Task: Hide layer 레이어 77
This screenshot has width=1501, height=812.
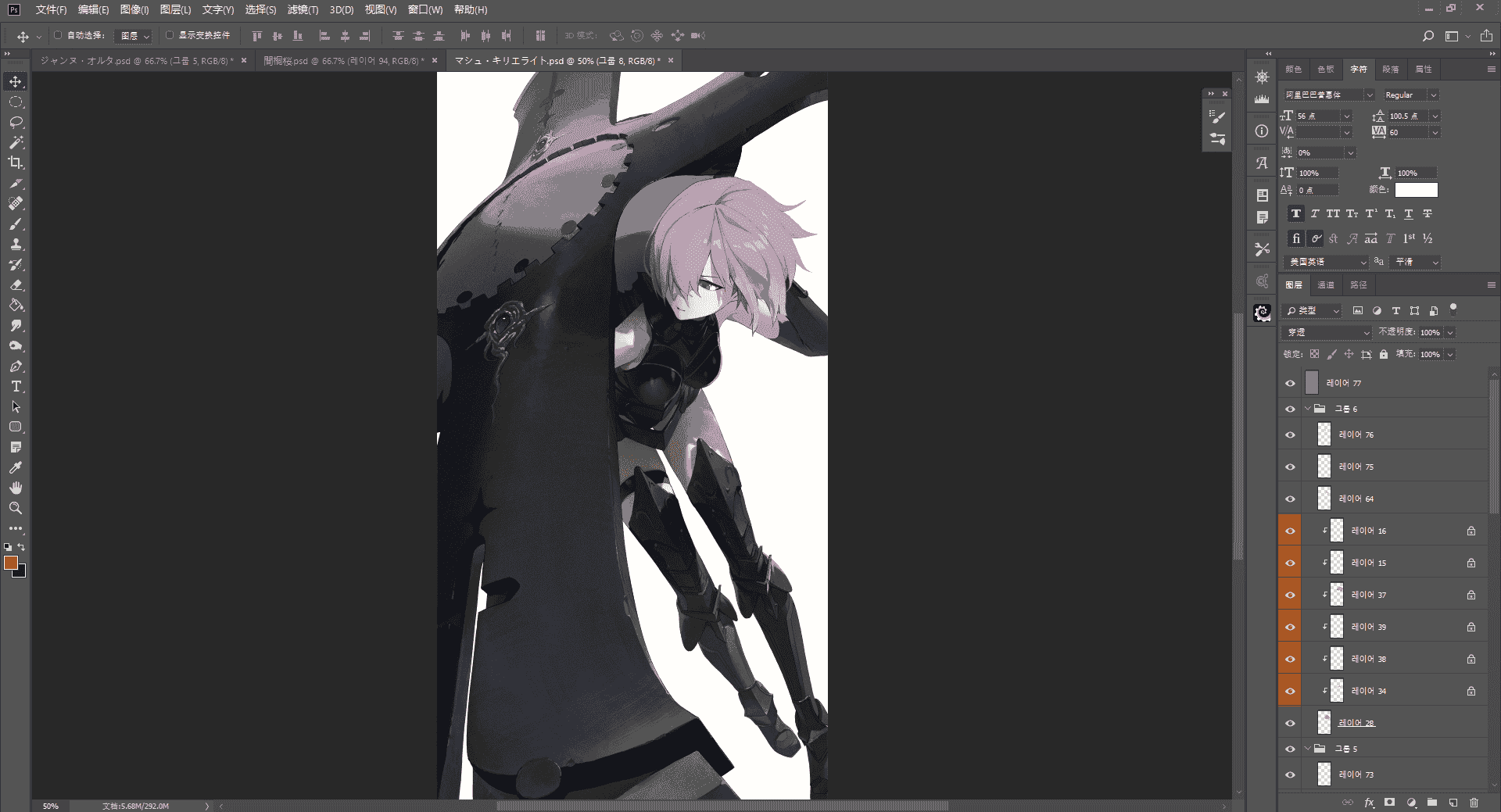Action: tap(1290, 383)
